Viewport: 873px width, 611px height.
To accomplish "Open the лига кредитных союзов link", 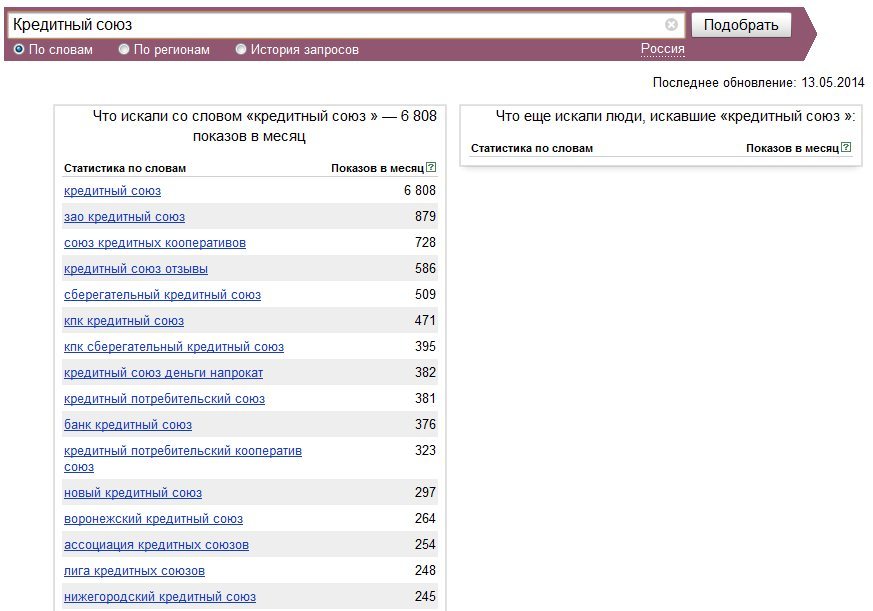I will click(x=134, y=571).
